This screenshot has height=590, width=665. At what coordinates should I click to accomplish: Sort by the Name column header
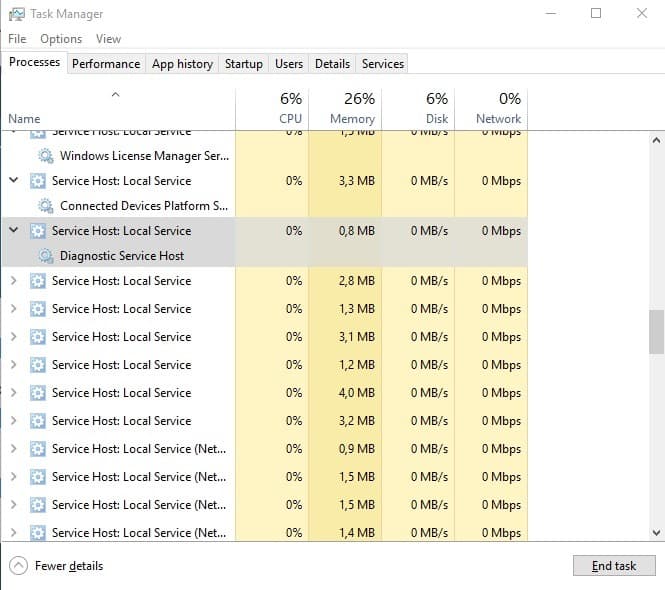118,108
